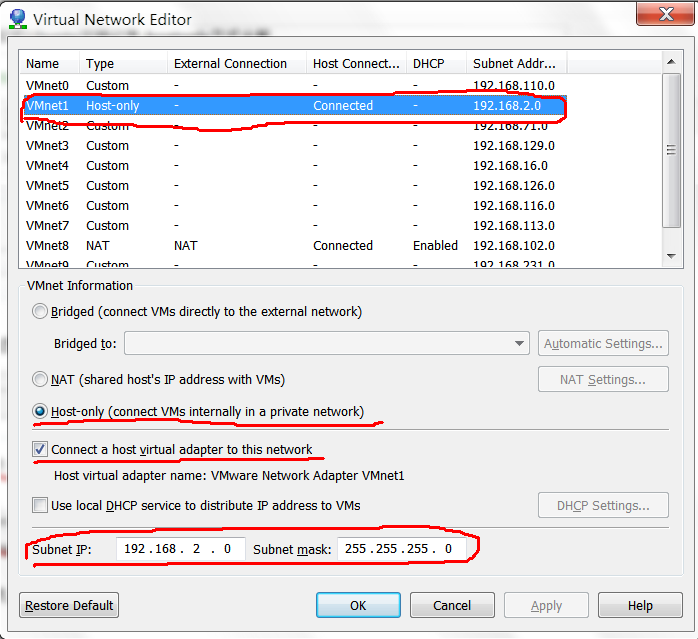Viewport: 698px width, 639px height.
Task: Click subnet address 192.168.110.0
Action: click(514, 85)
